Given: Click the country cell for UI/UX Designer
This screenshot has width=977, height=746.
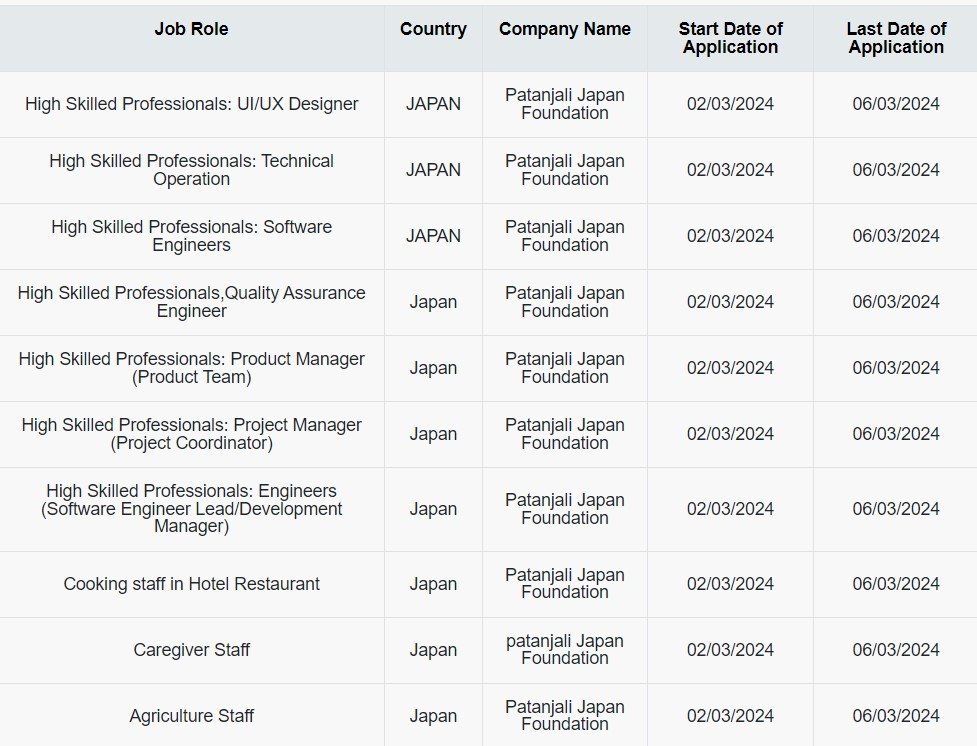Looking at the screenshot, I should [433, 104].
